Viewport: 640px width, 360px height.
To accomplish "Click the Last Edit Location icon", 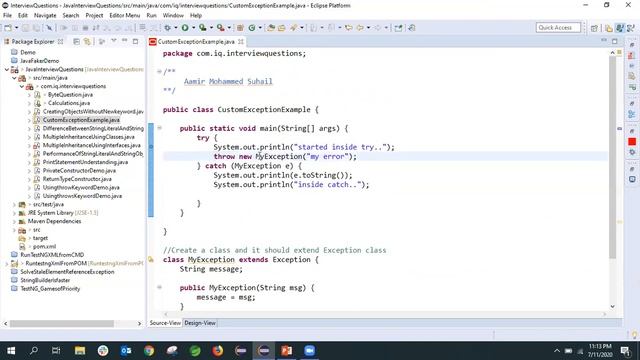I will pyautogui.click(x=349, y=28).
